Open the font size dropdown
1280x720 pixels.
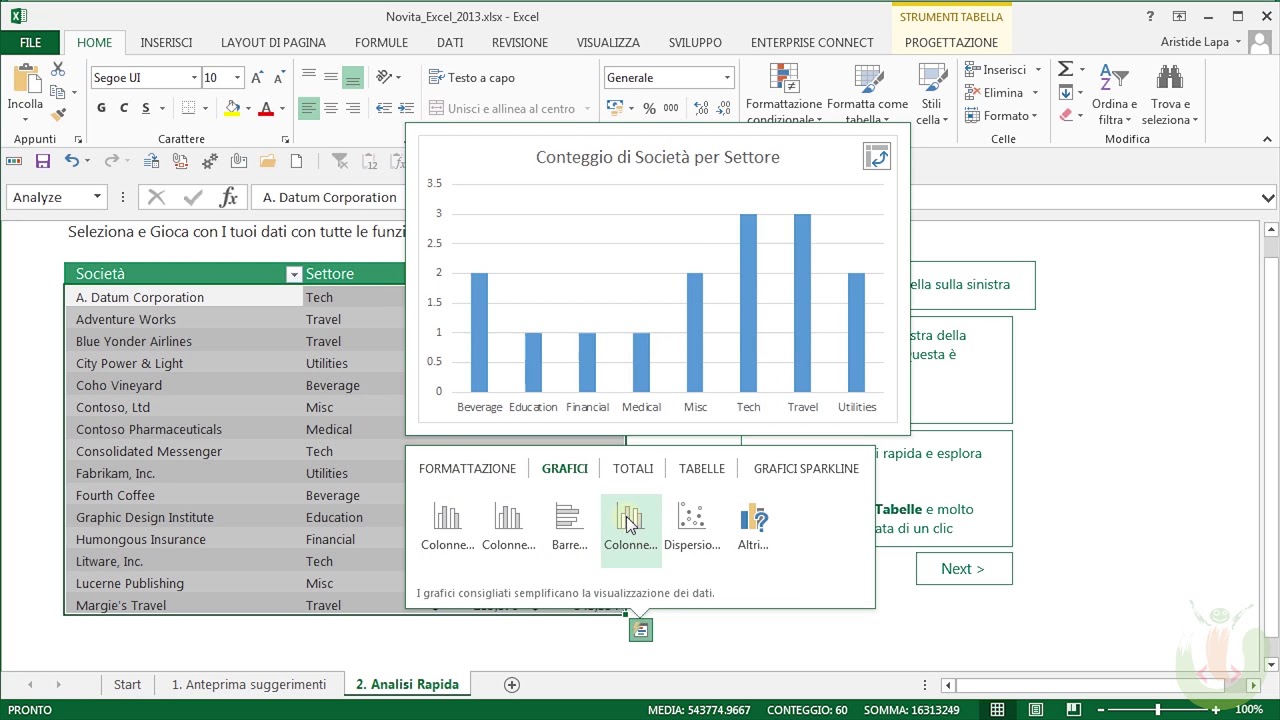pos(237,78)
